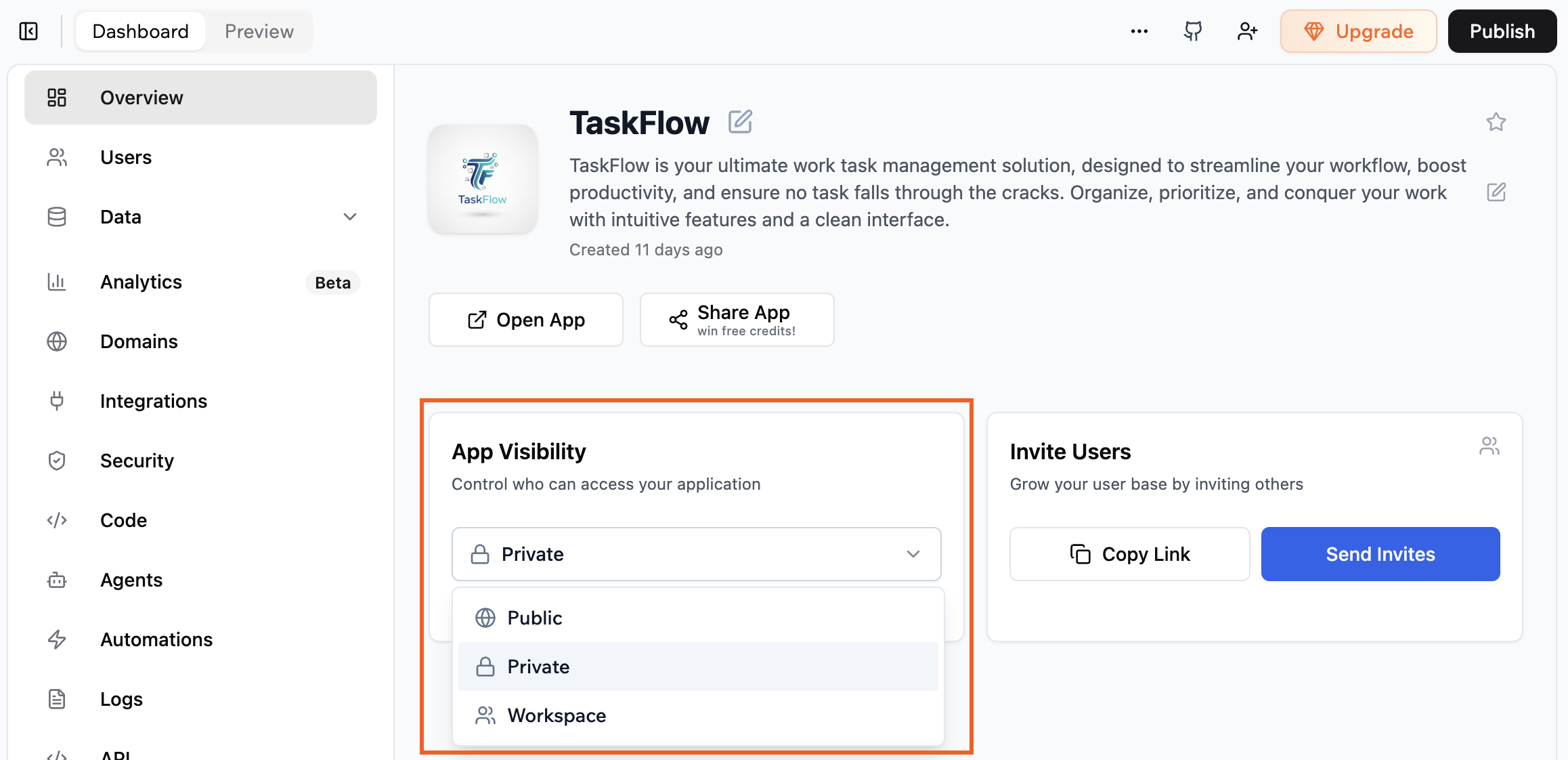
Task: Edit the TaskFlow app name
Action: tap(740, 122)
